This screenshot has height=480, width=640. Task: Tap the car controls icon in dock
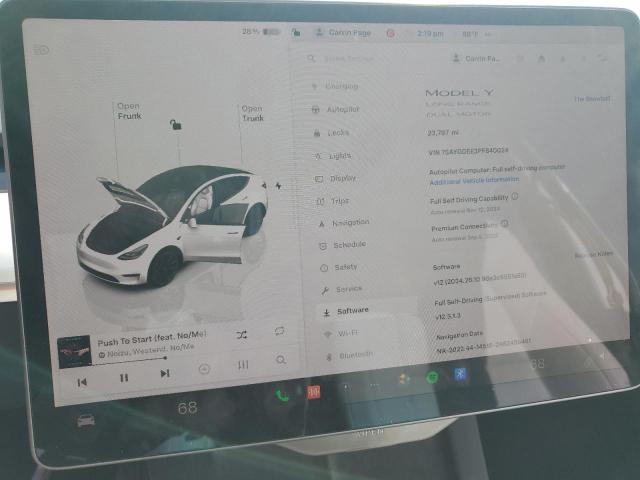[86, 420]
